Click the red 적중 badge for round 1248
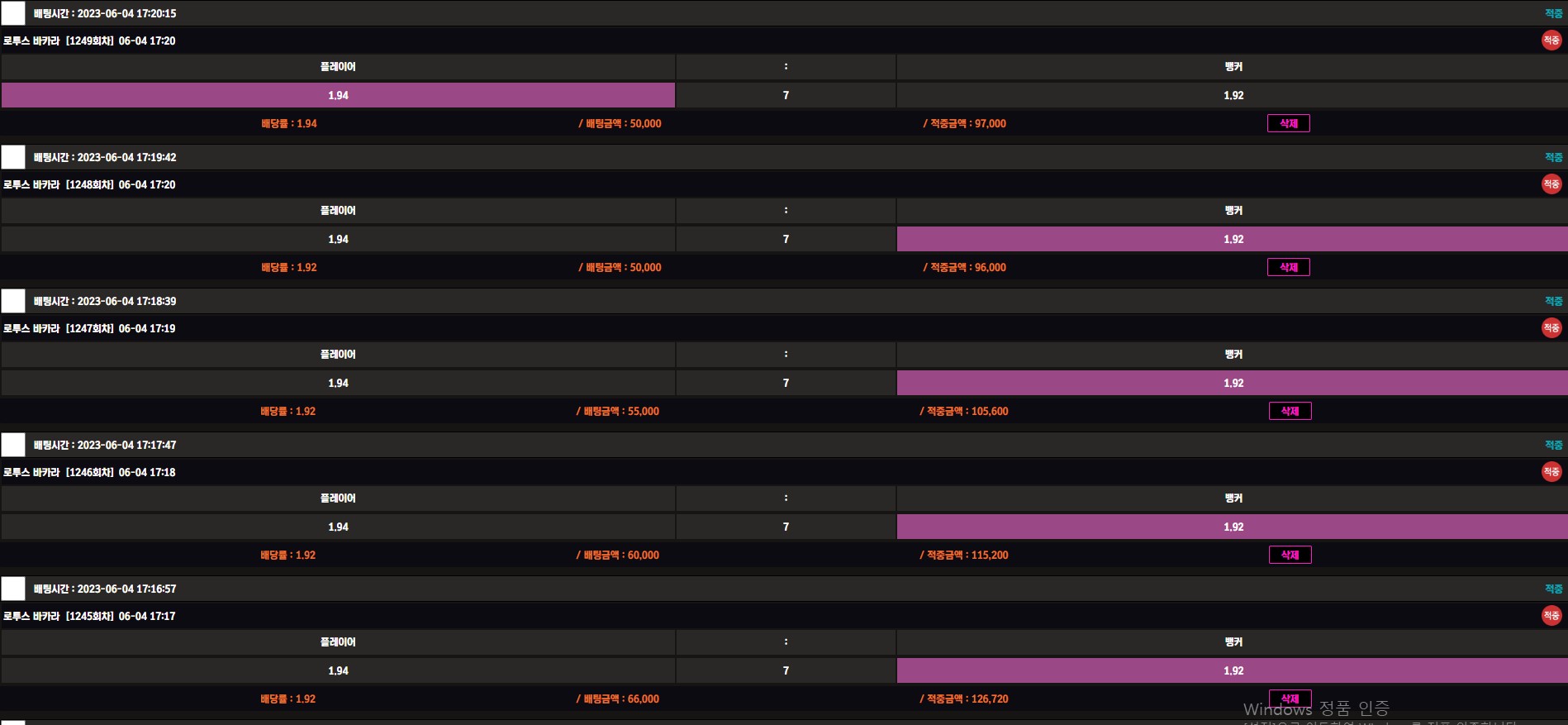1568x725 pixels. 1551,184
